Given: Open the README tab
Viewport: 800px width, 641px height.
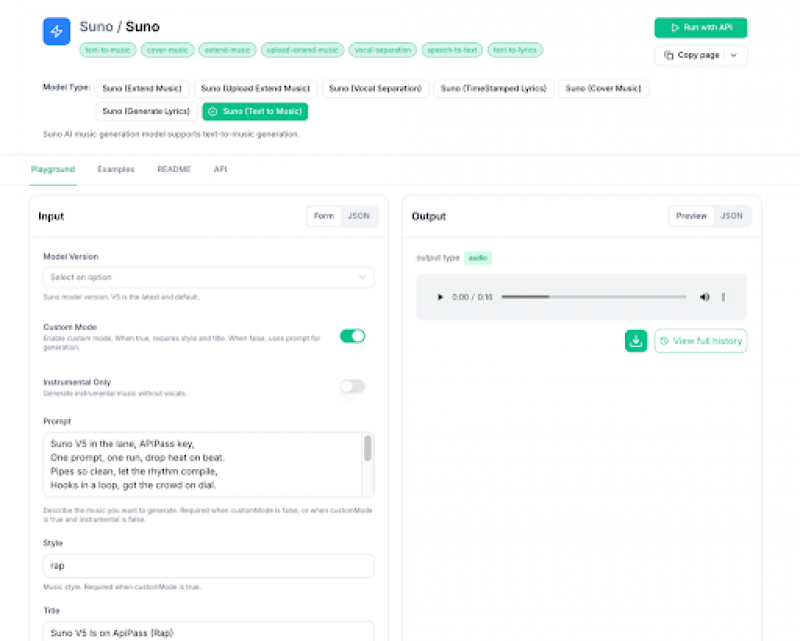Looking at the screenshot, I should (174, 170).
